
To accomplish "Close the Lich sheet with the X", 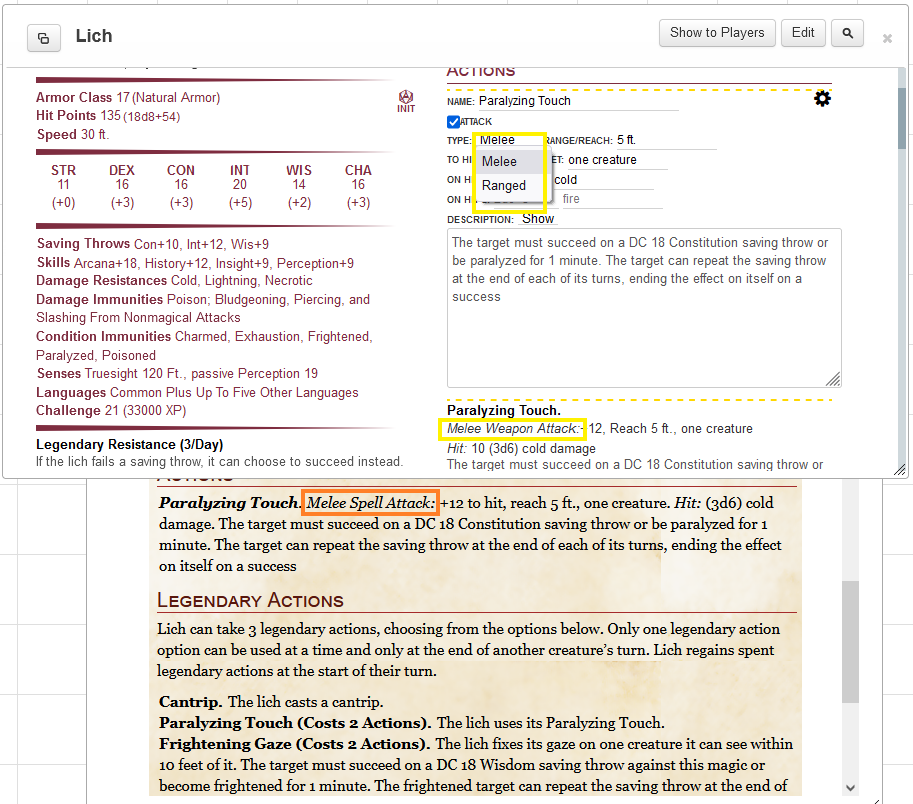I will tap(887, 39).
